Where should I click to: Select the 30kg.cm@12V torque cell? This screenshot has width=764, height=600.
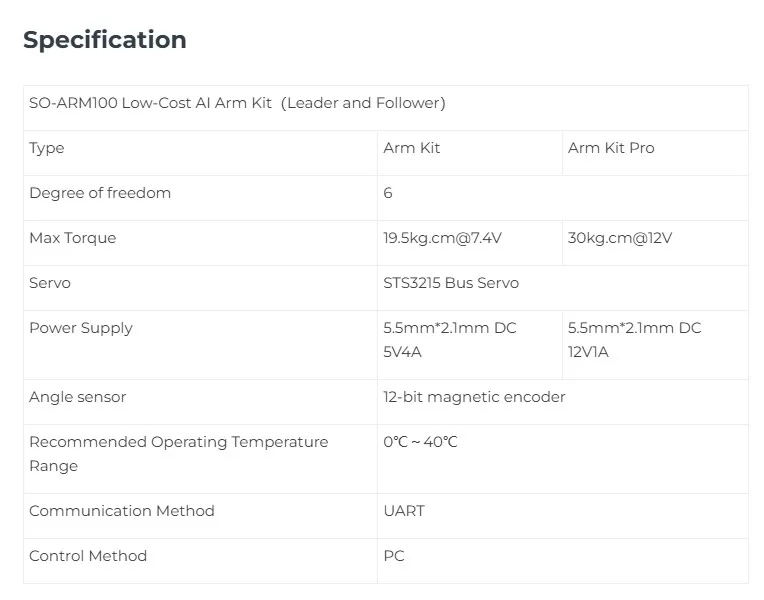click(620, 238)
